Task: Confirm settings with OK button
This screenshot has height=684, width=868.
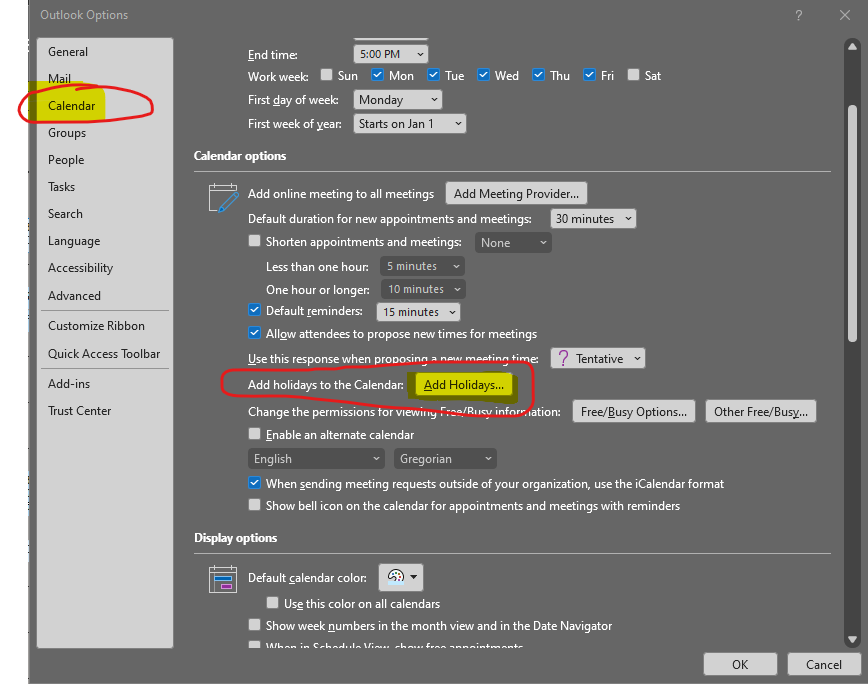Action: (740, 664)
